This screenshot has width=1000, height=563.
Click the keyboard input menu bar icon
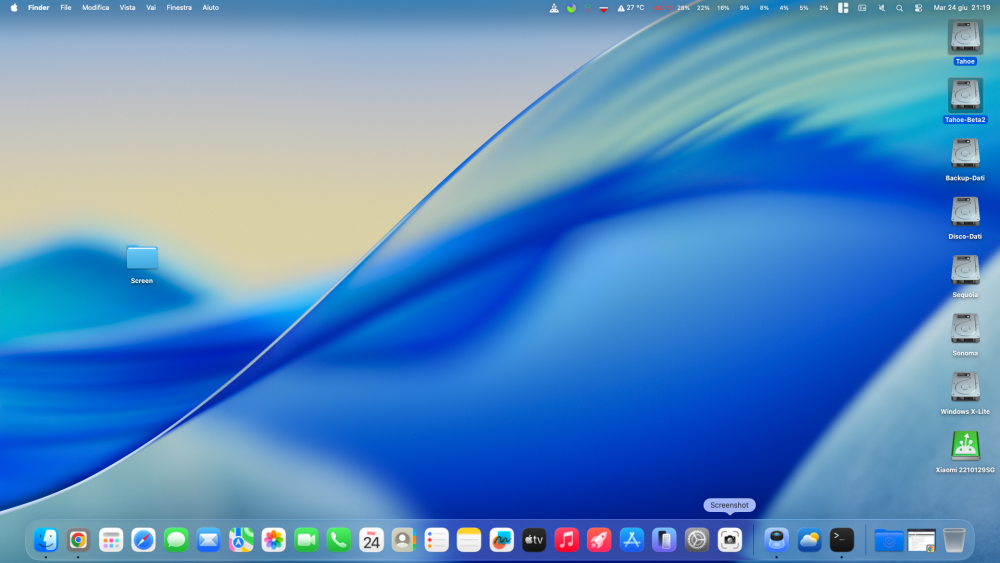(862, 8)
